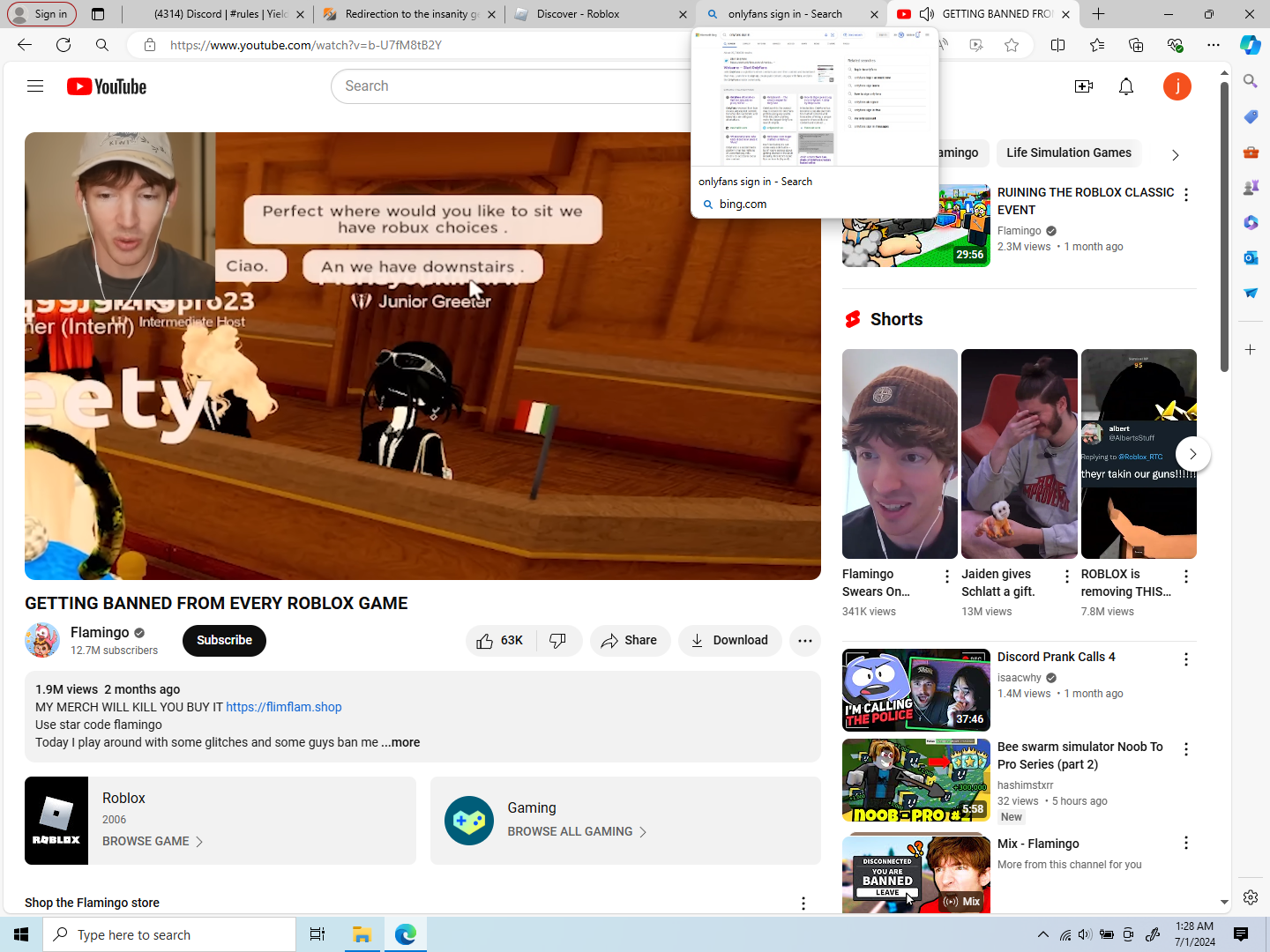1270x952 pixels.
Task: Switch to the Discover - Roblox tab
Action: 601,14
